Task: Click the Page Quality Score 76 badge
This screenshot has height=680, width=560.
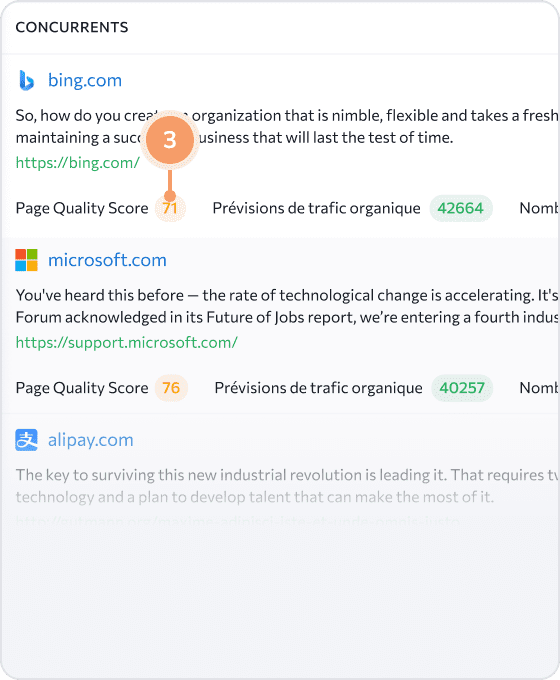Action: [171, 388]
